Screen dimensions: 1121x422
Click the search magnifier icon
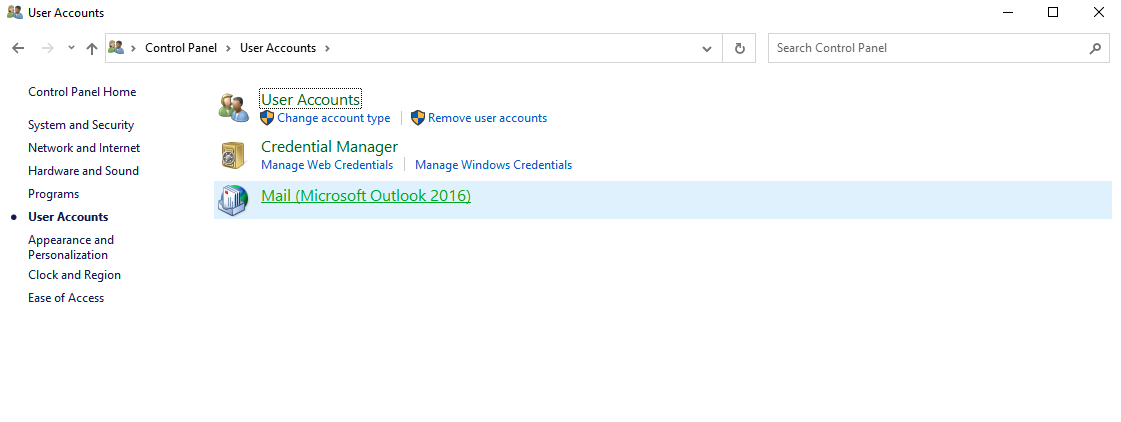point(1095,48)
